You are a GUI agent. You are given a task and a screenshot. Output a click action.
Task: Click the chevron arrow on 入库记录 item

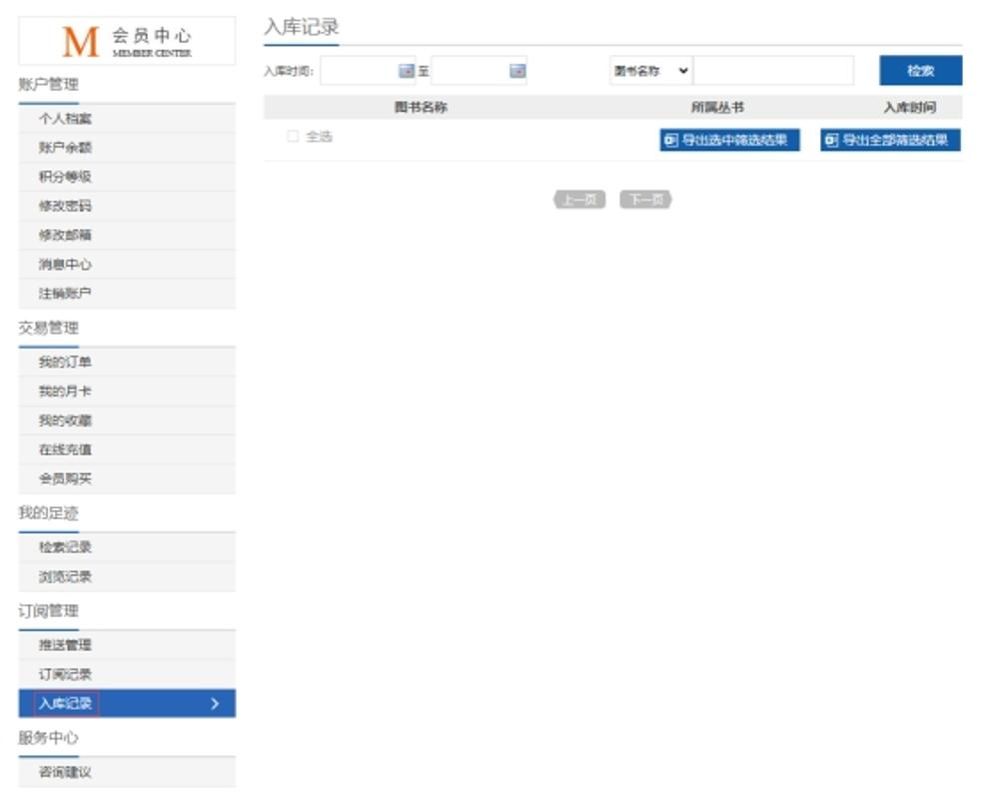tap(215, 703)
